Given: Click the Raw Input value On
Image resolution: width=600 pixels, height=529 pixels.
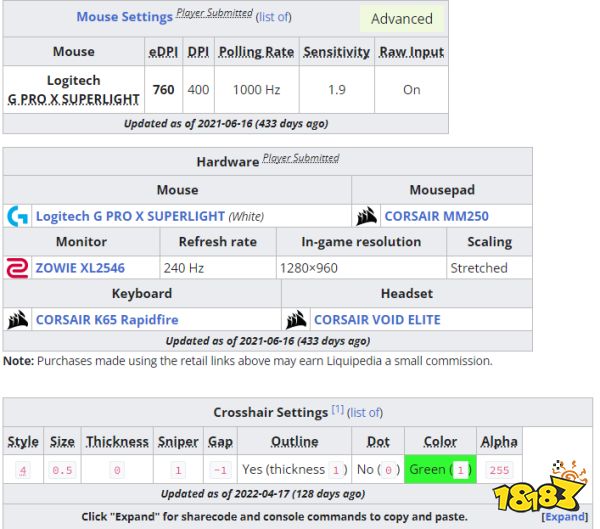Looking at the screenshot, I should point(411,90).
